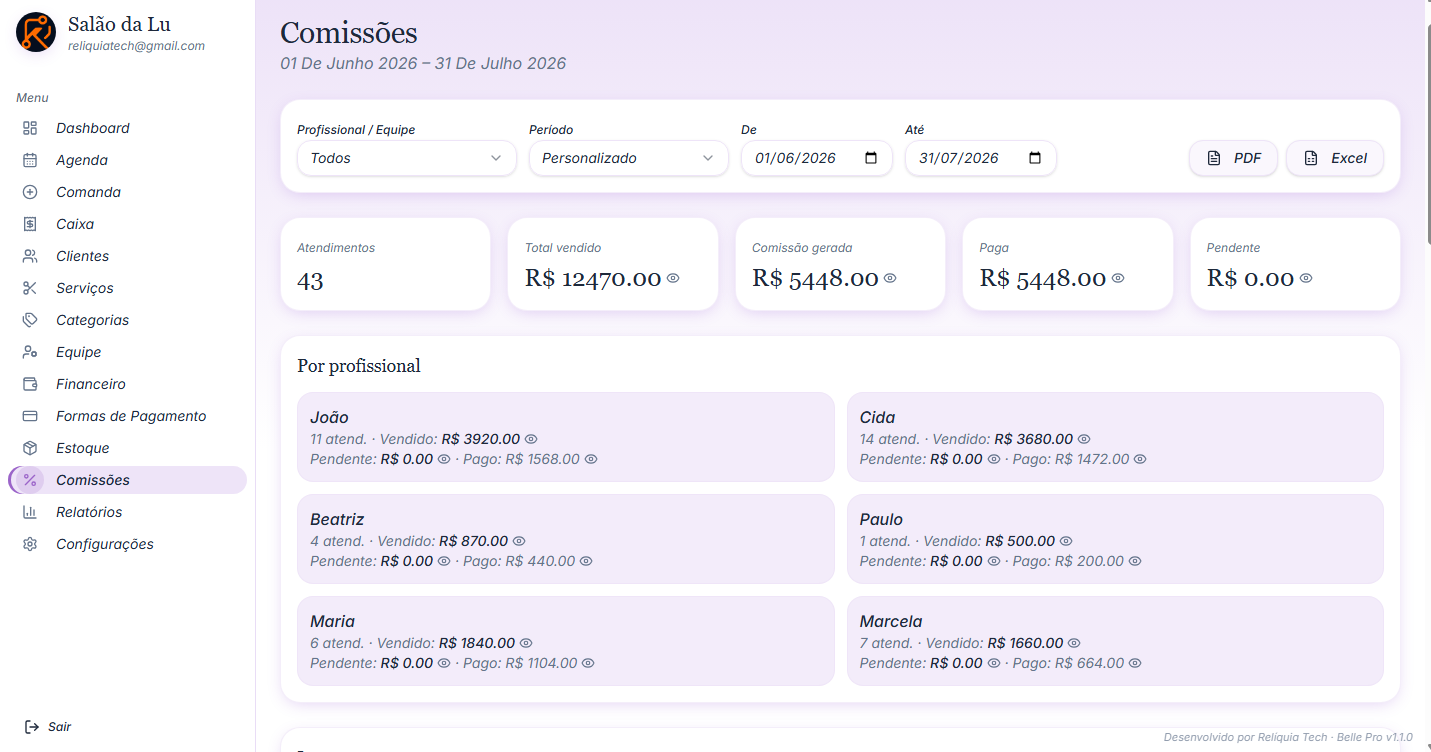The width and height of the screenshot is (1431, 752).
Task: Click the reliquiatech@gmail.com account email
Action: pyautogui.click(x=136, y=46)
